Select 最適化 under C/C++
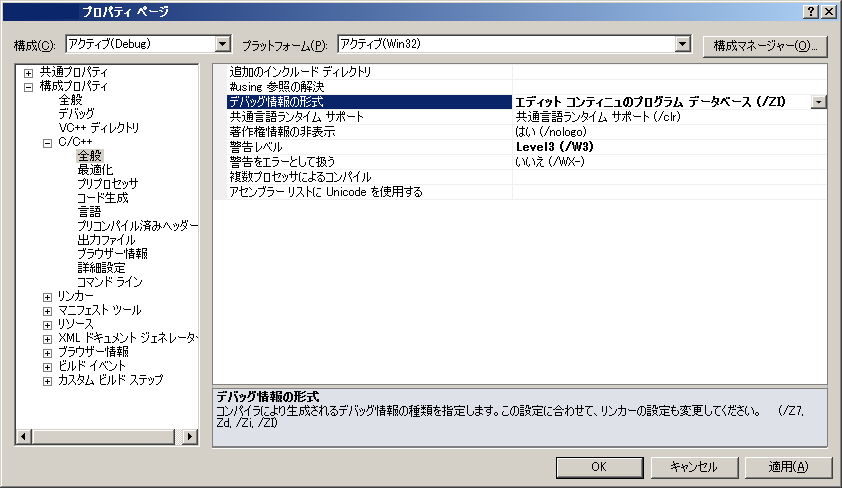842x488 pixels. tap(95, 170)
